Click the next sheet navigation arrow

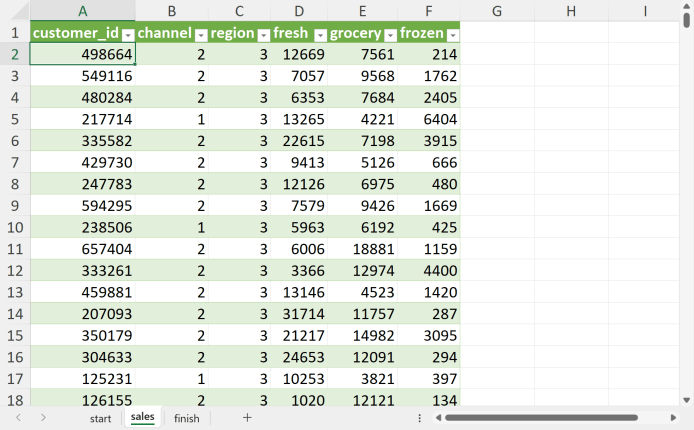43,418
